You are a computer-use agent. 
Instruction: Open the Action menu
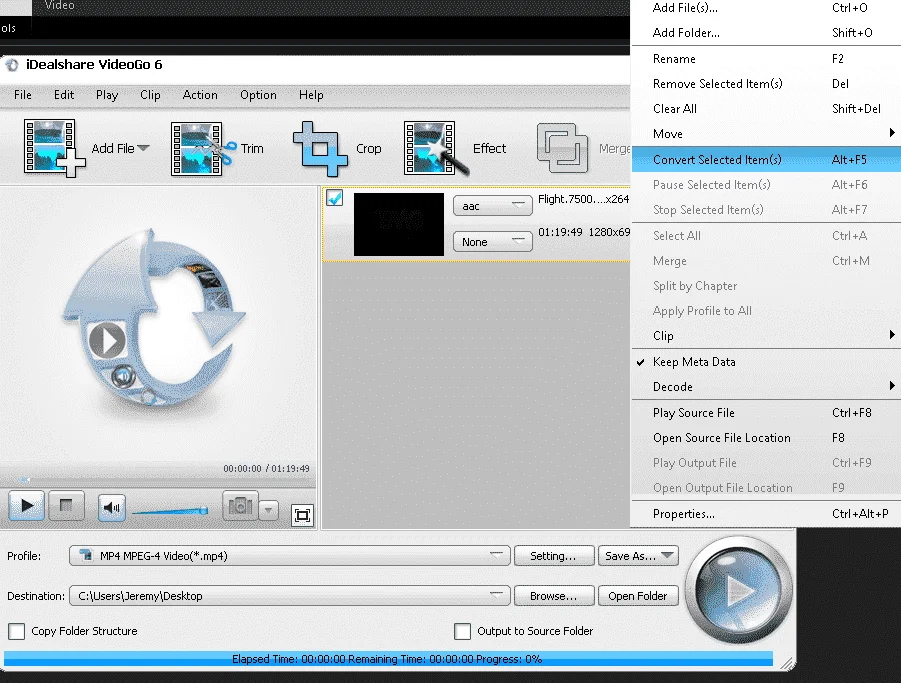200,95
